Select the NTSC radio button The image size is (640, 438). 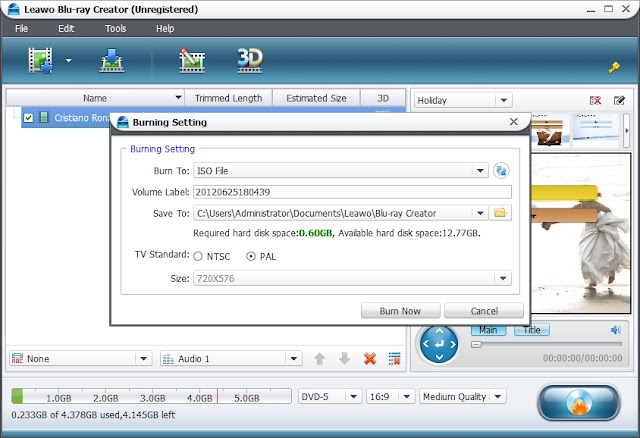[x=198, y=256]
